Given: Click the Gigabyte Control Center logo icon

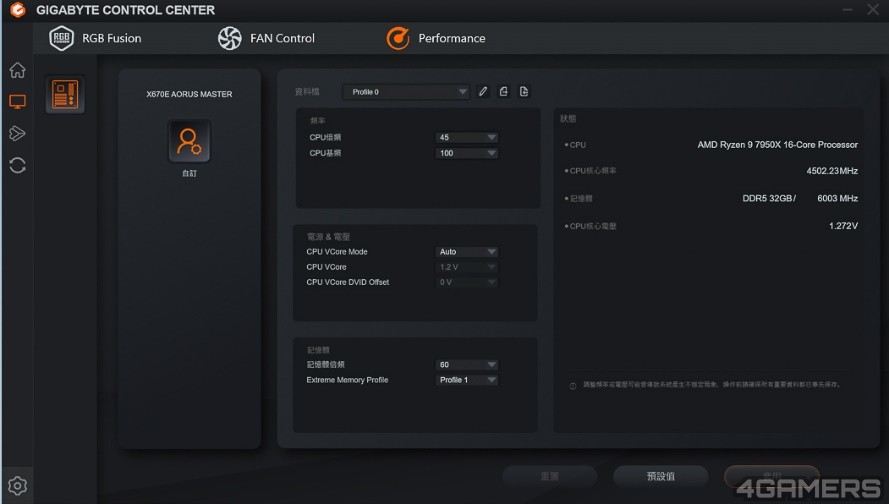Looking at the screenshot, I should pyautogui.click(x=18, y=10).
